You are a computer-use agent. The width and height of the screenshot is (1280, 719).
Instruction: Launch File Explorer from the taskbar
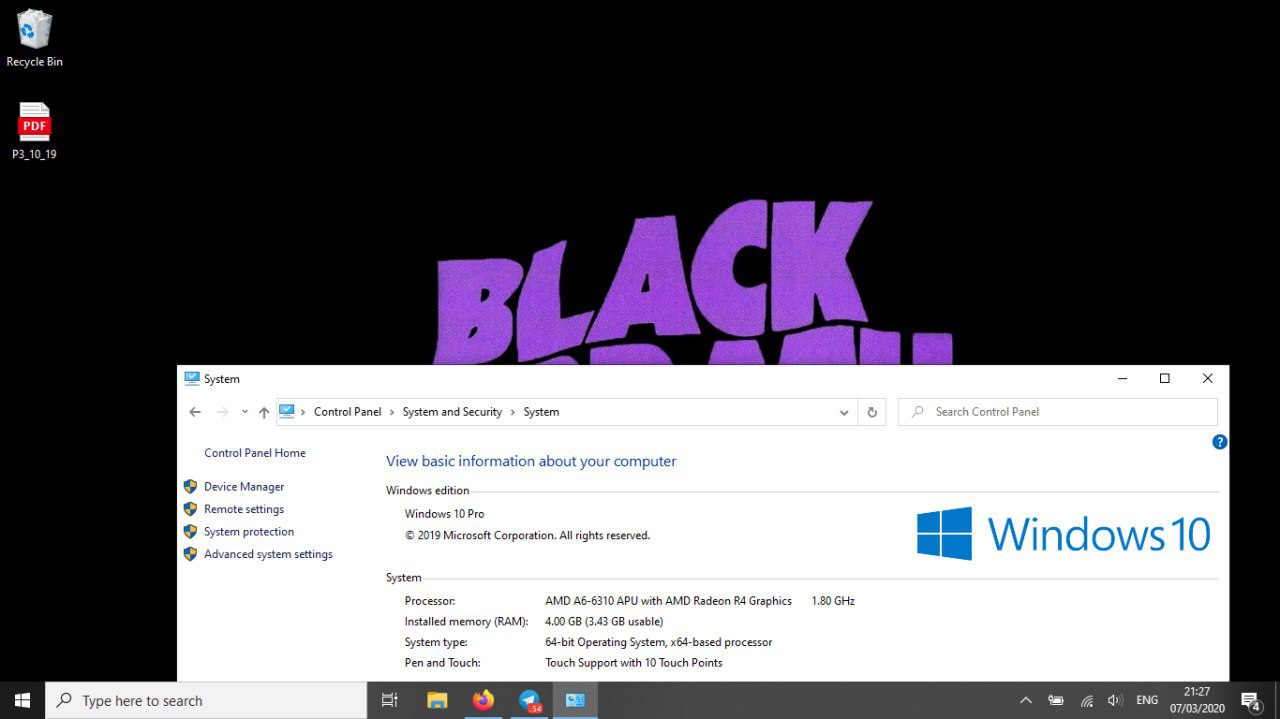[437, 700]
